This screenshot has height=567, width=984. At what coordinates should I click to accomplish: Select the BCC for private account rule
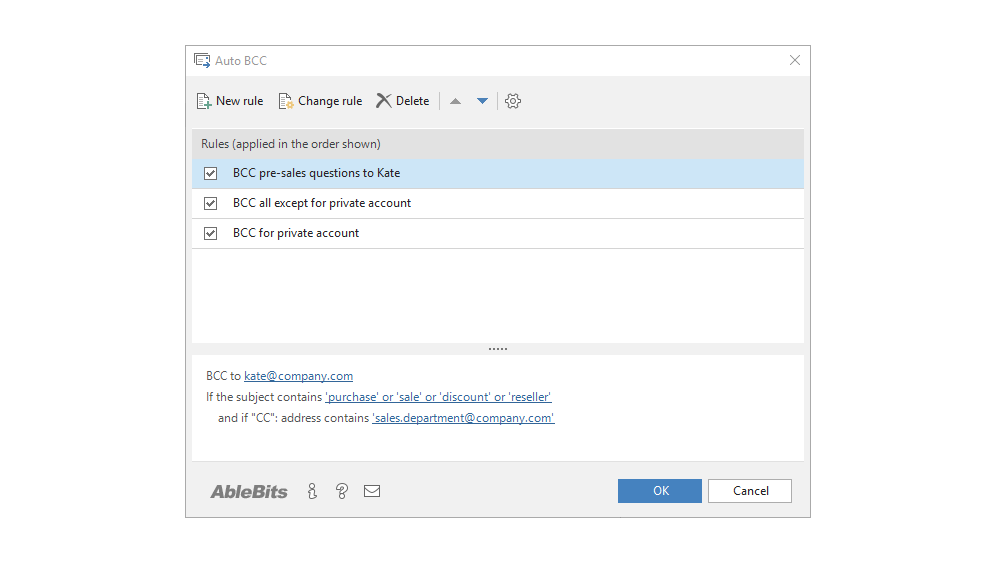pyautogui.click(x=498, y=233)
